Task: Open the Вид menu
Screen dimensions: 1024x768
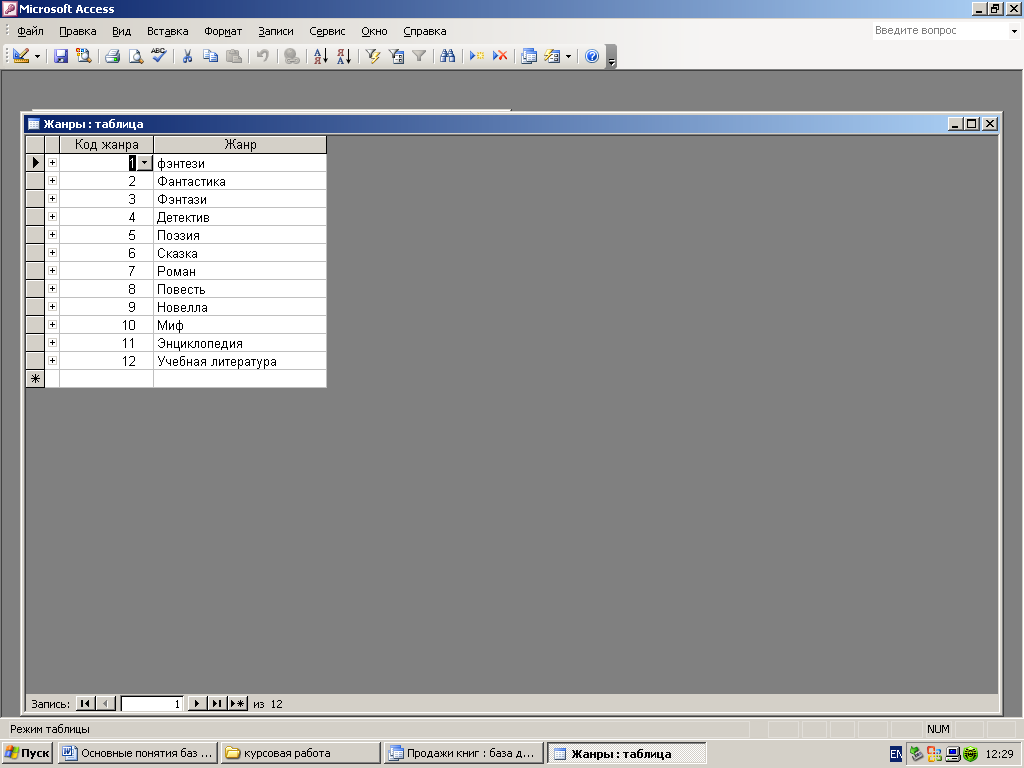Action: (x=121, y=31)
